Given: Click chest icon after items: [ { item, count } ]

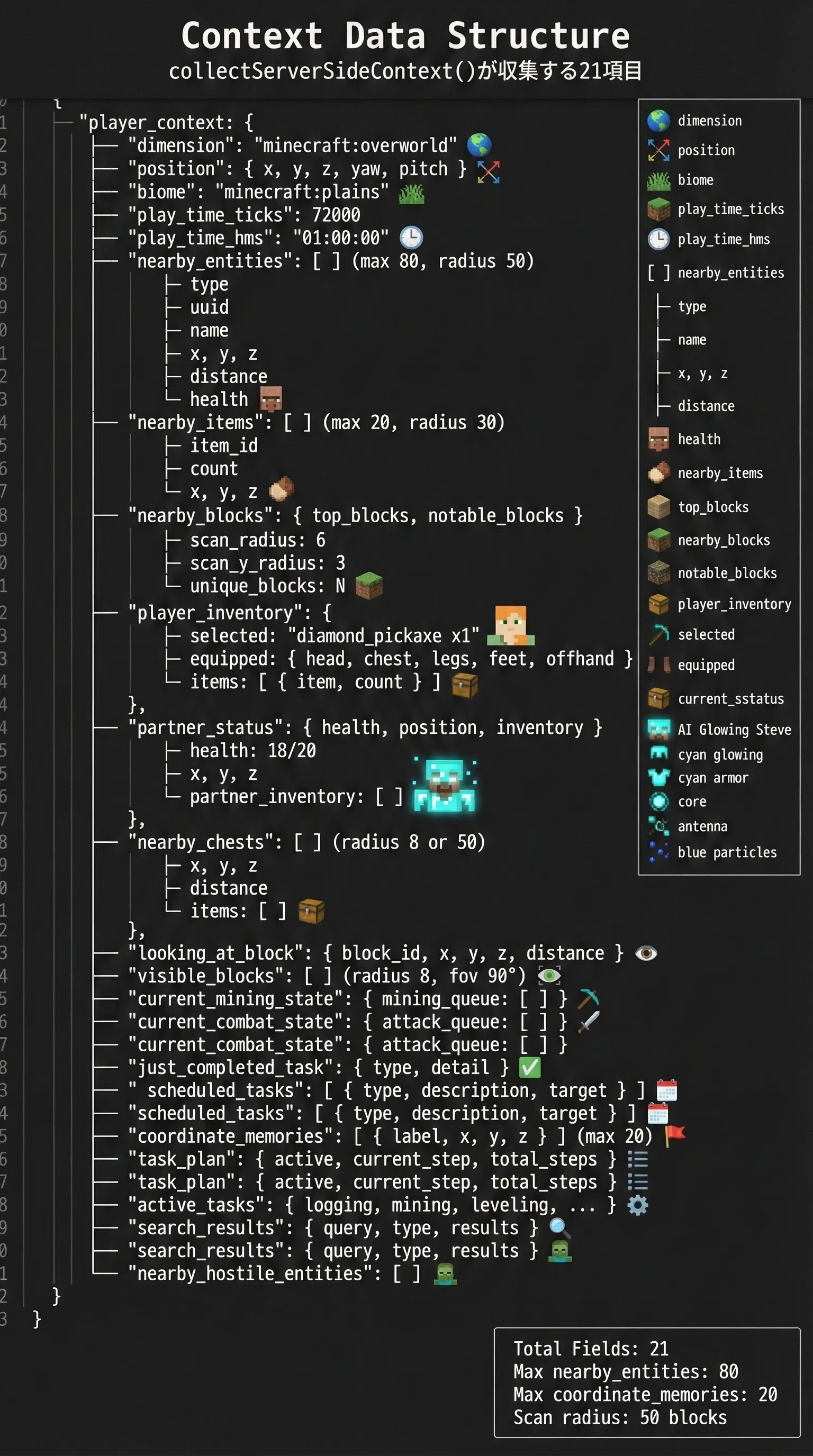Looking at the screenshot, I should [x=465, y=686].
